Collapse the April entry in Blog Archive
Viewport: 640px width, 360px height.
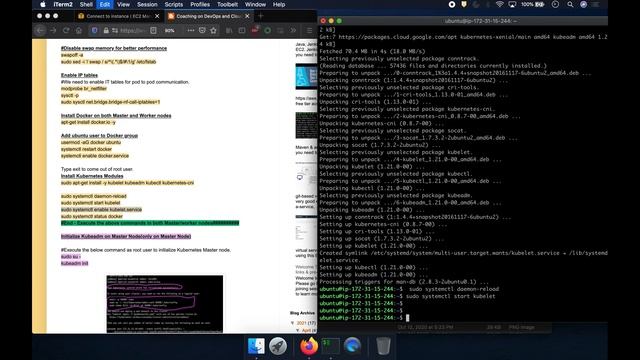(298, 330)
